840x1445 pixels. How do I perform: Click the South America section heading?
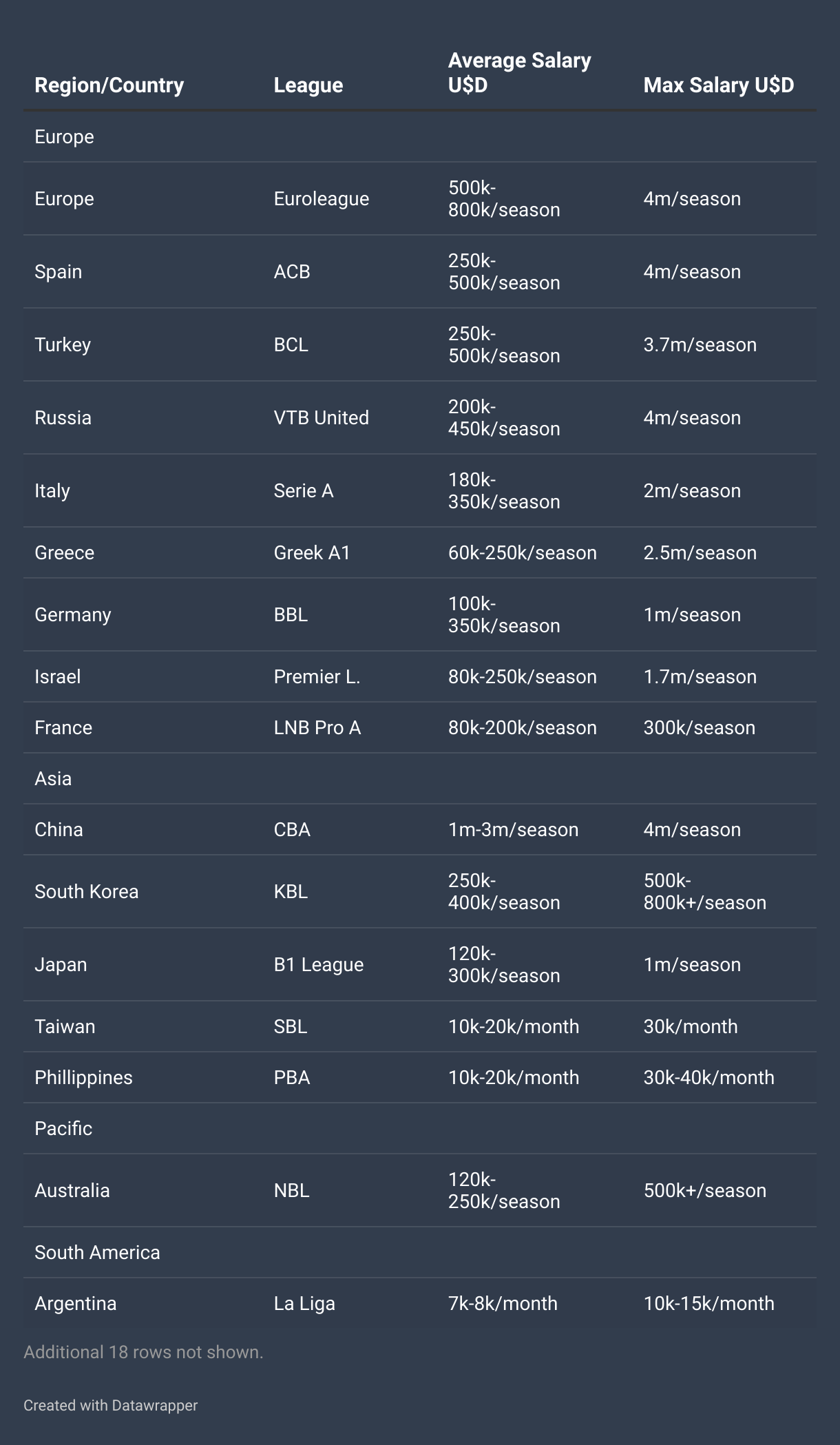pyautogui.click(x=97, y=1253)
